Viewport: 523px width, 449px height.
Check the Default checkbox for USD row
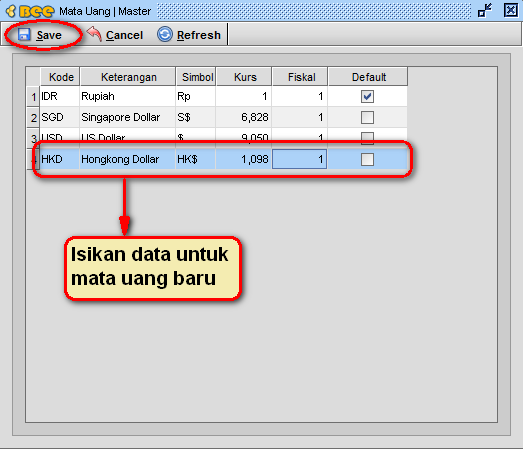point(367,137)
